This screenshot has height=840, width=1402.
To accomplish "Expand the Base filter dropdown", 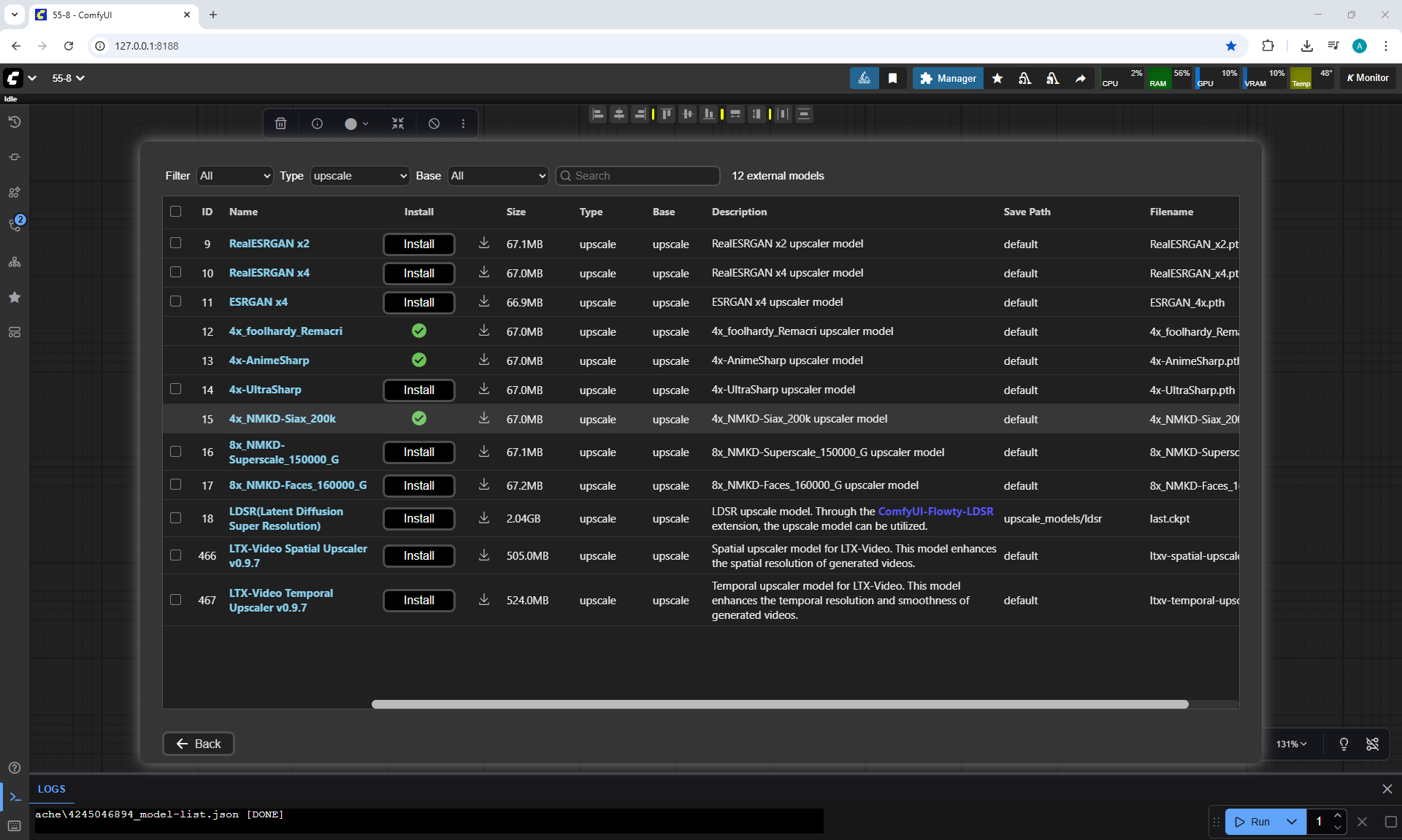I will pos(498,176).
